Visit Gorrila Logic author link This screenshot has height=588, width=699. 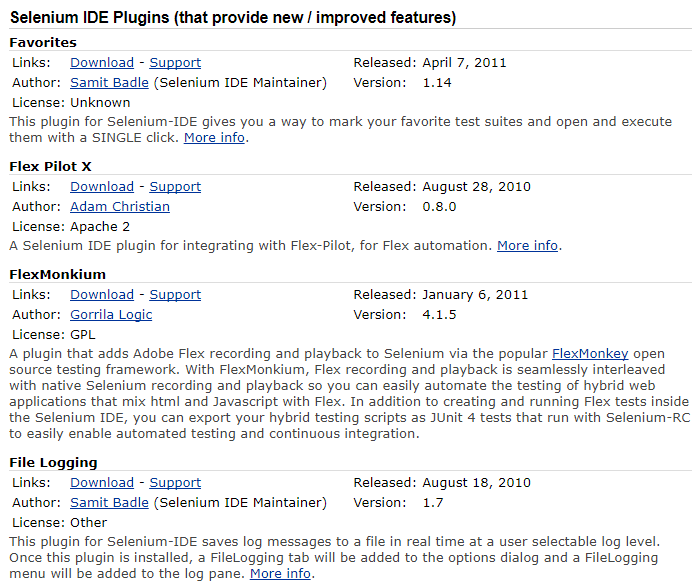point(111,314)
